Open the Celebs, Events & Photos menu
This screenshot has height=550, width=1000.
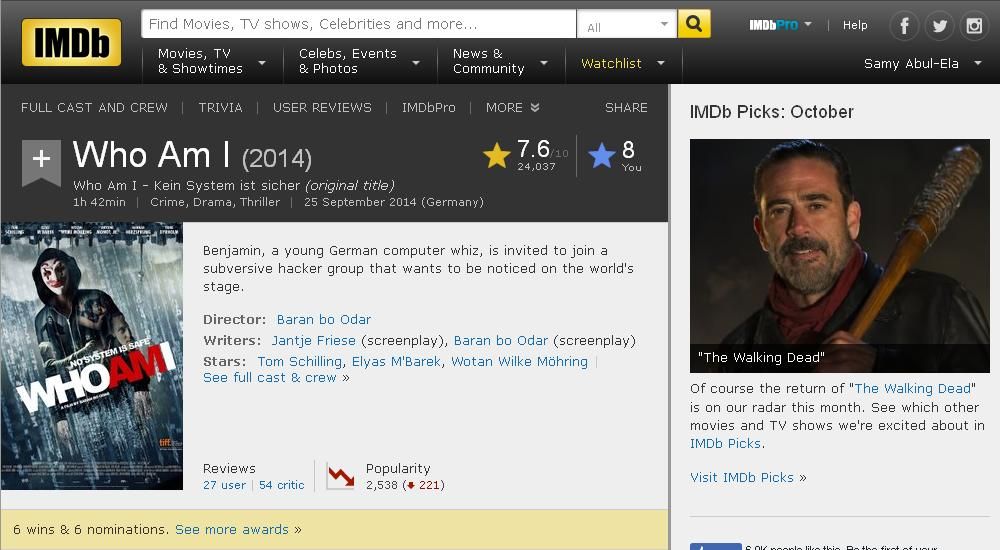(359, 61)
